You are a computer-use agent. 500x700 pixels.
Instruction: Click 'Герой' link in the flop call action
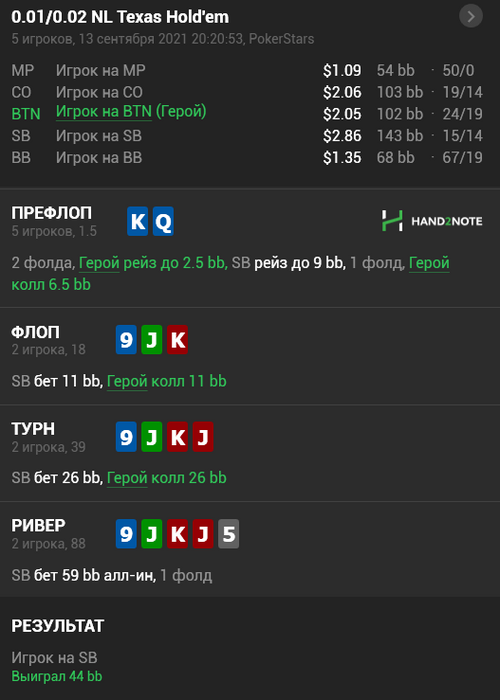click(x=127, y=382)
